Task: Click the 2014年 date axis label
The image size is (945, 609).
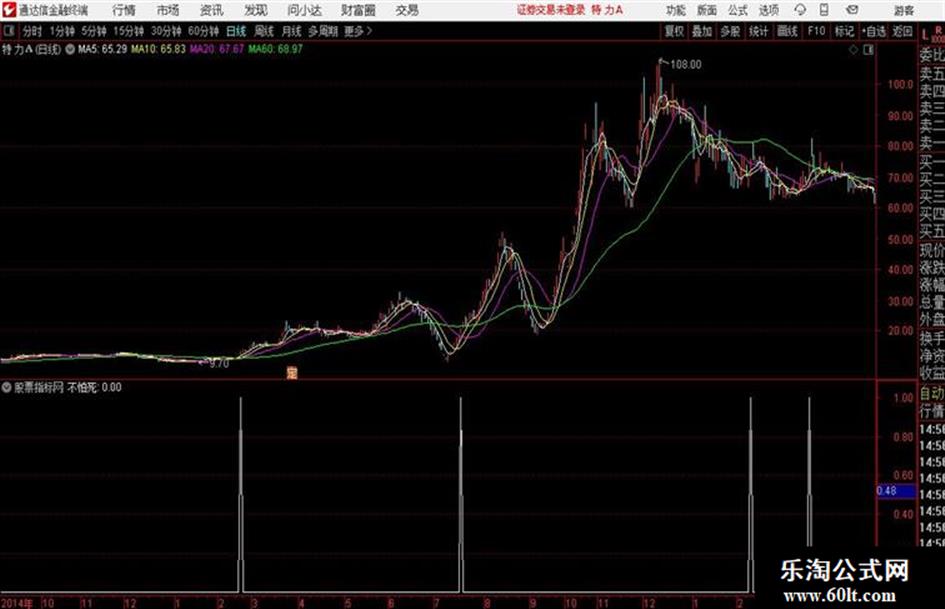Action: click(x=17, y=603)
